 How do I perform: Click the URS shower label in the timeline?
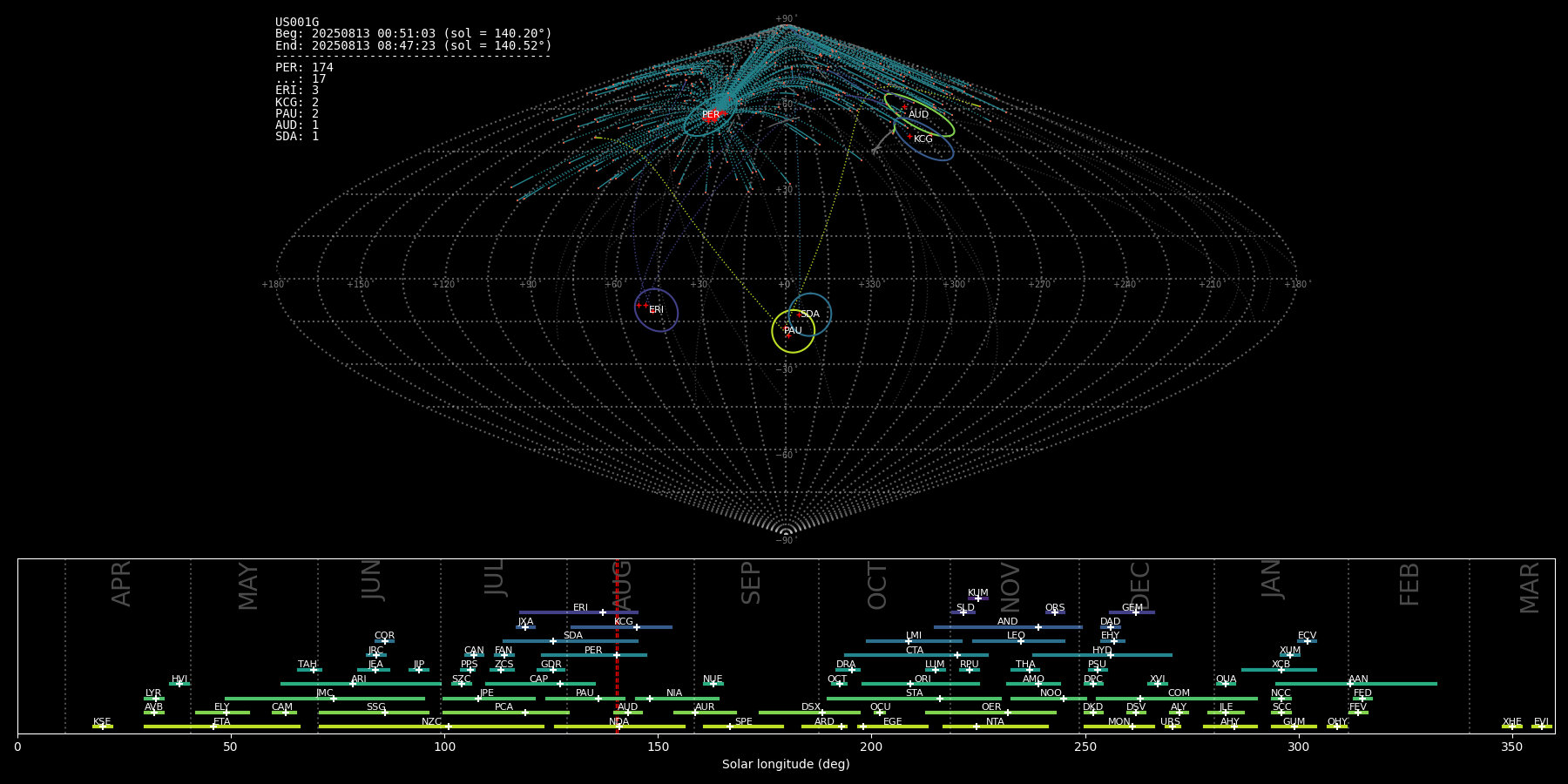click(x=1170, y=722)
